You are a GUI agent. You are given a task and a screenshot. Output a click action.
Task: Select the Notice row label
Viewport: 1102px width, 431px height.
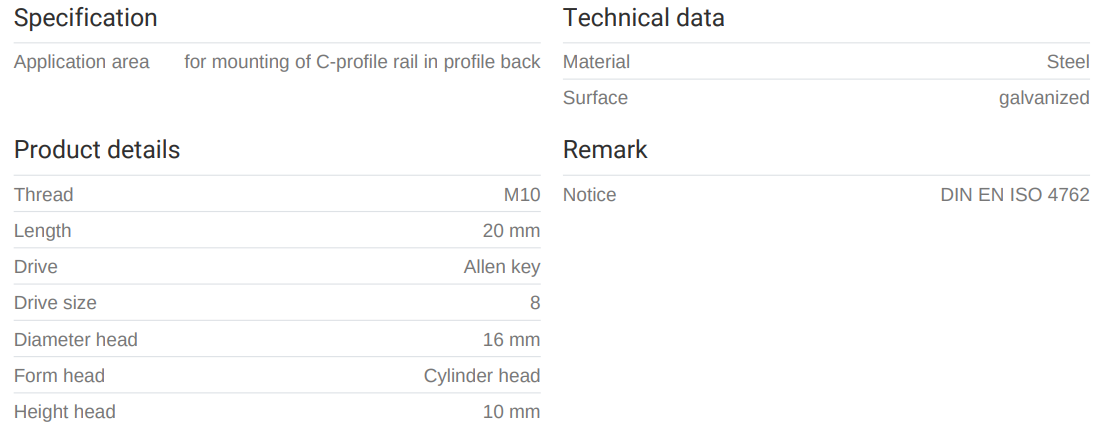pos(590,195)
